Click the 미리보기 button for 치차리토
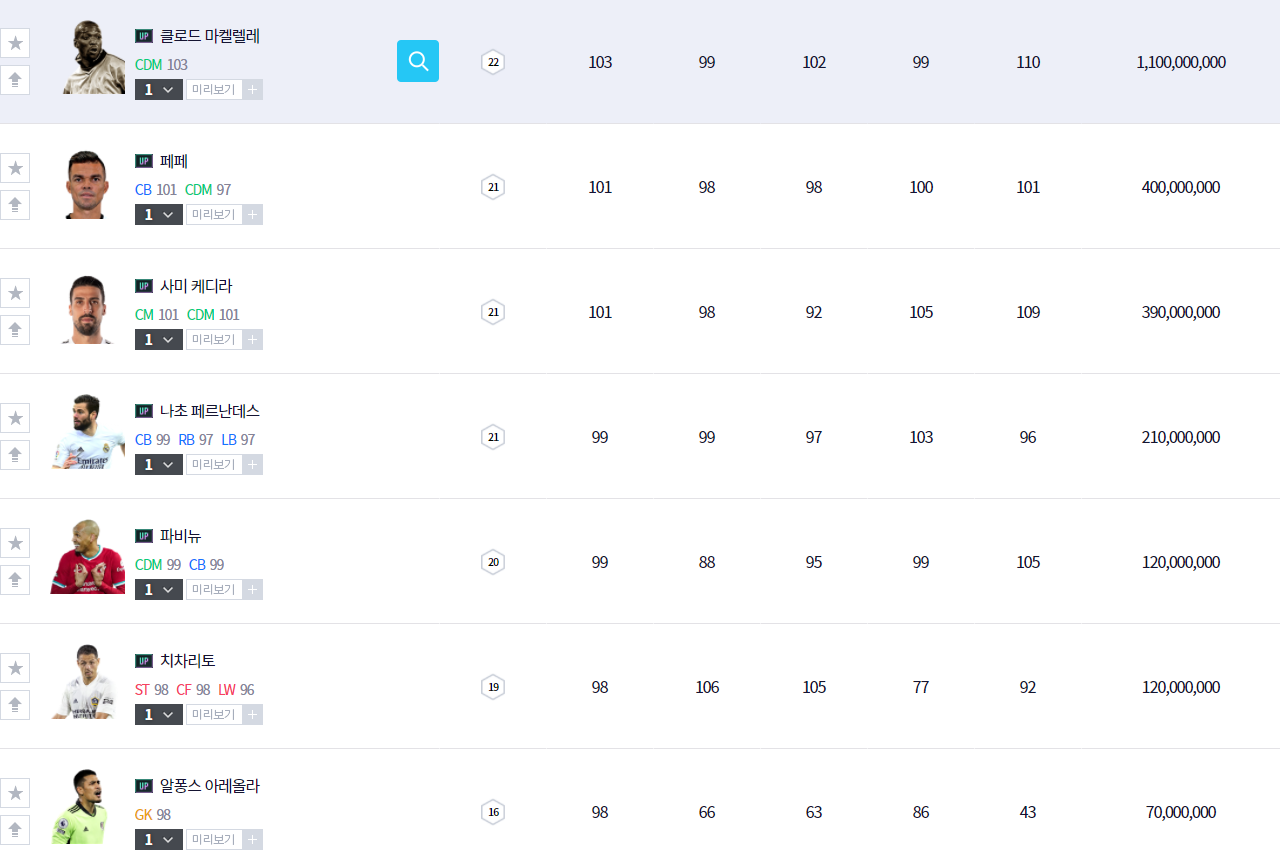The height and width of the screenshot is (858, 1284). pyautogui.click(x=213, y=715)
